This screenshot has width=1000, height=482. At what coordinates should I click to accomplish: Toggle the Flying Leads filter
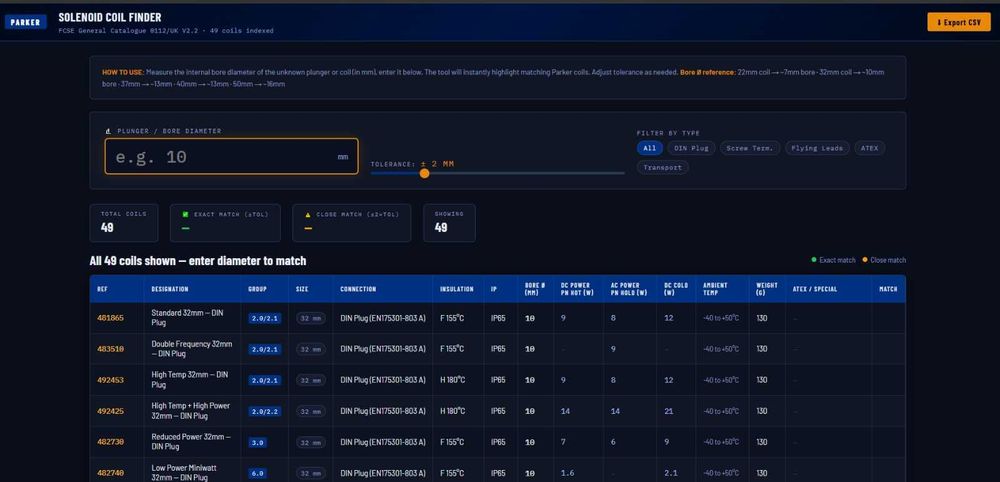(817, 148)
